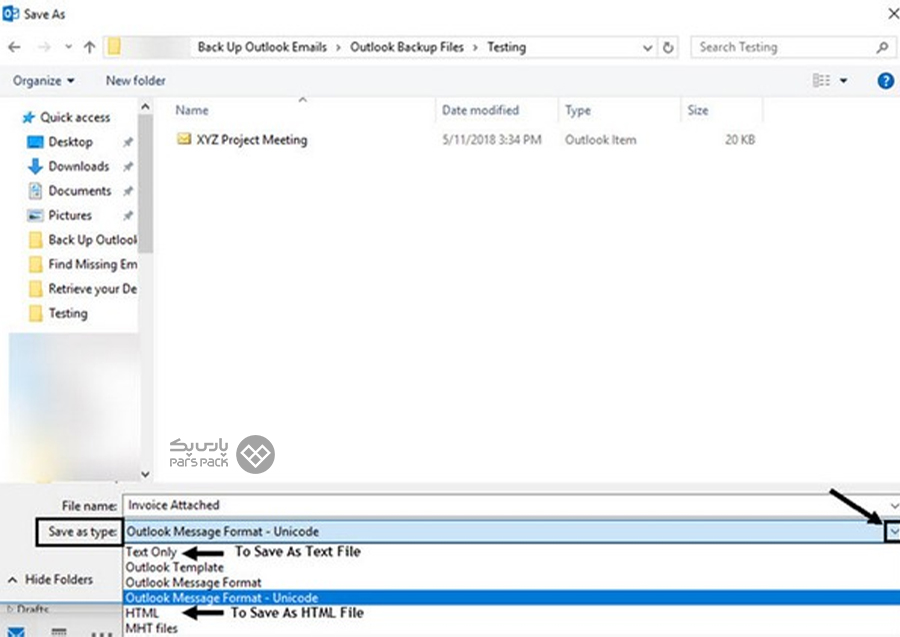The width and height of the screenshot is (900, 637).
Task: Open the Retrieve your De folder in sidebar
Action: [x=83, y=289]
